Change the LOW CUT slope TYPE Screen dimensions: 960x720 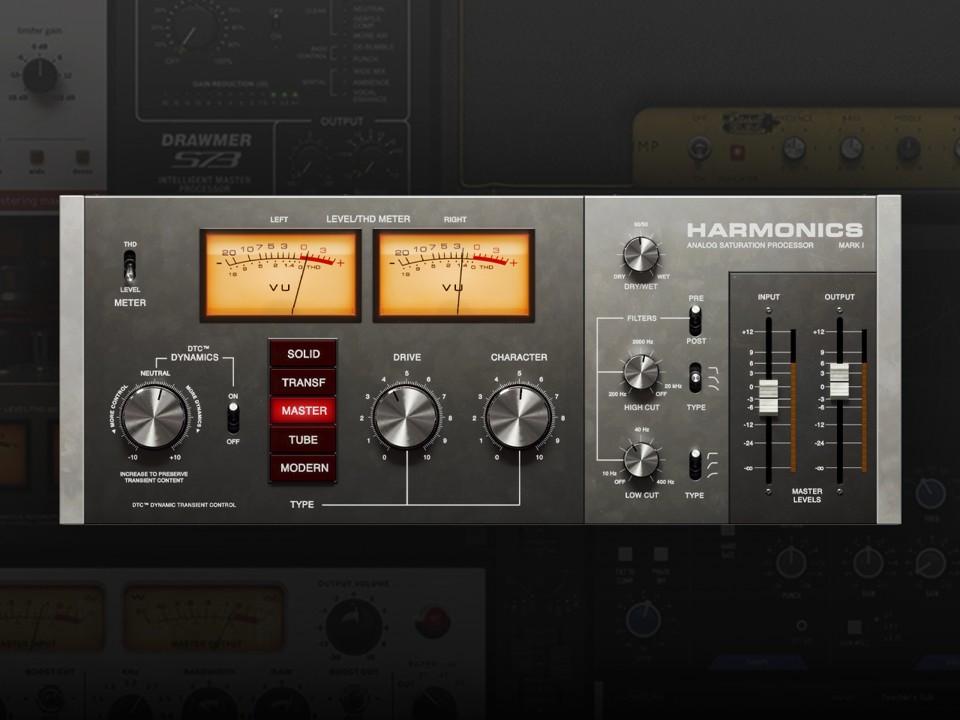tap(697, 462)
